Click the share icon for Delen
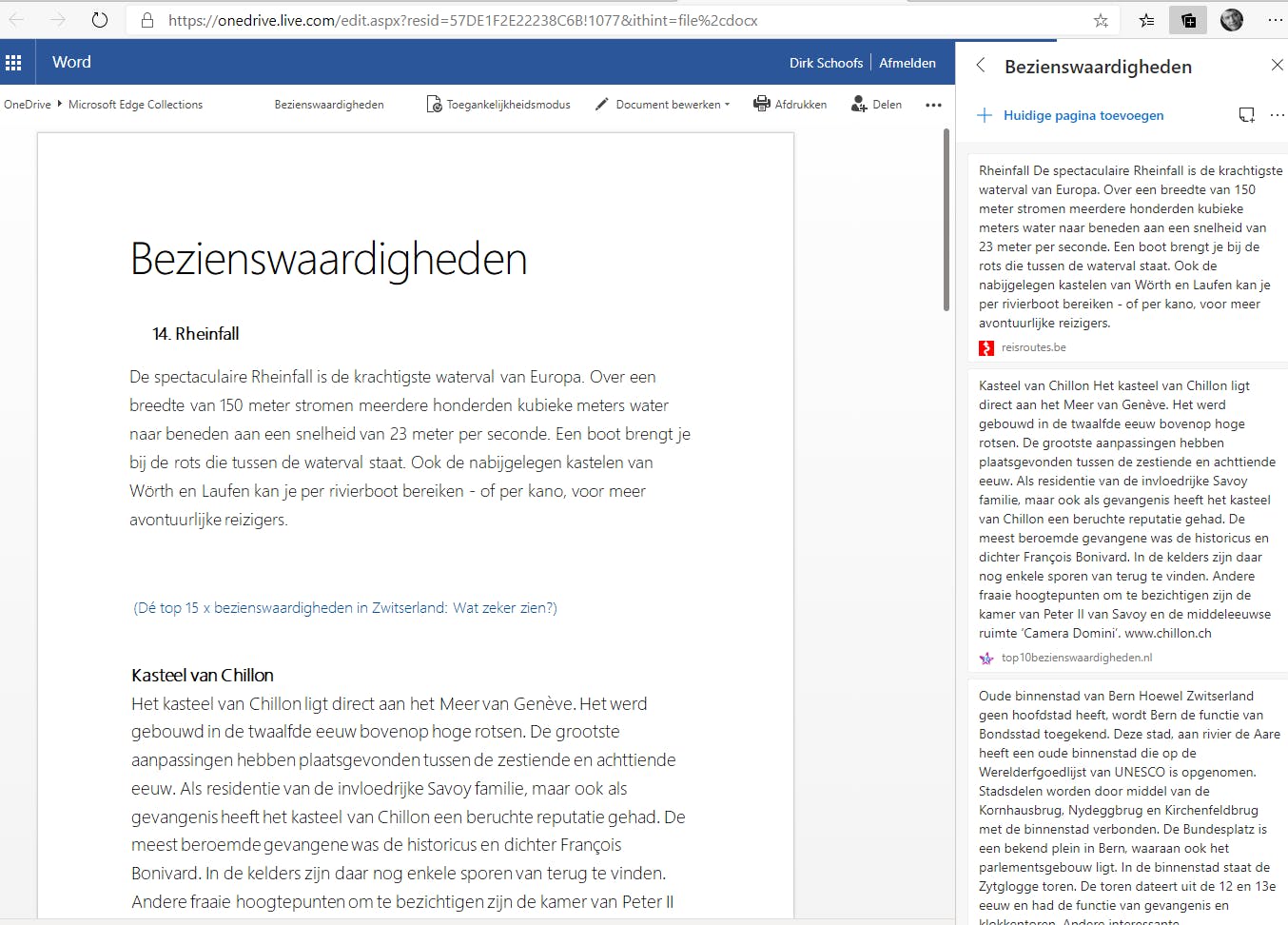Viewport: 1288px width, 925px height. 859,104
